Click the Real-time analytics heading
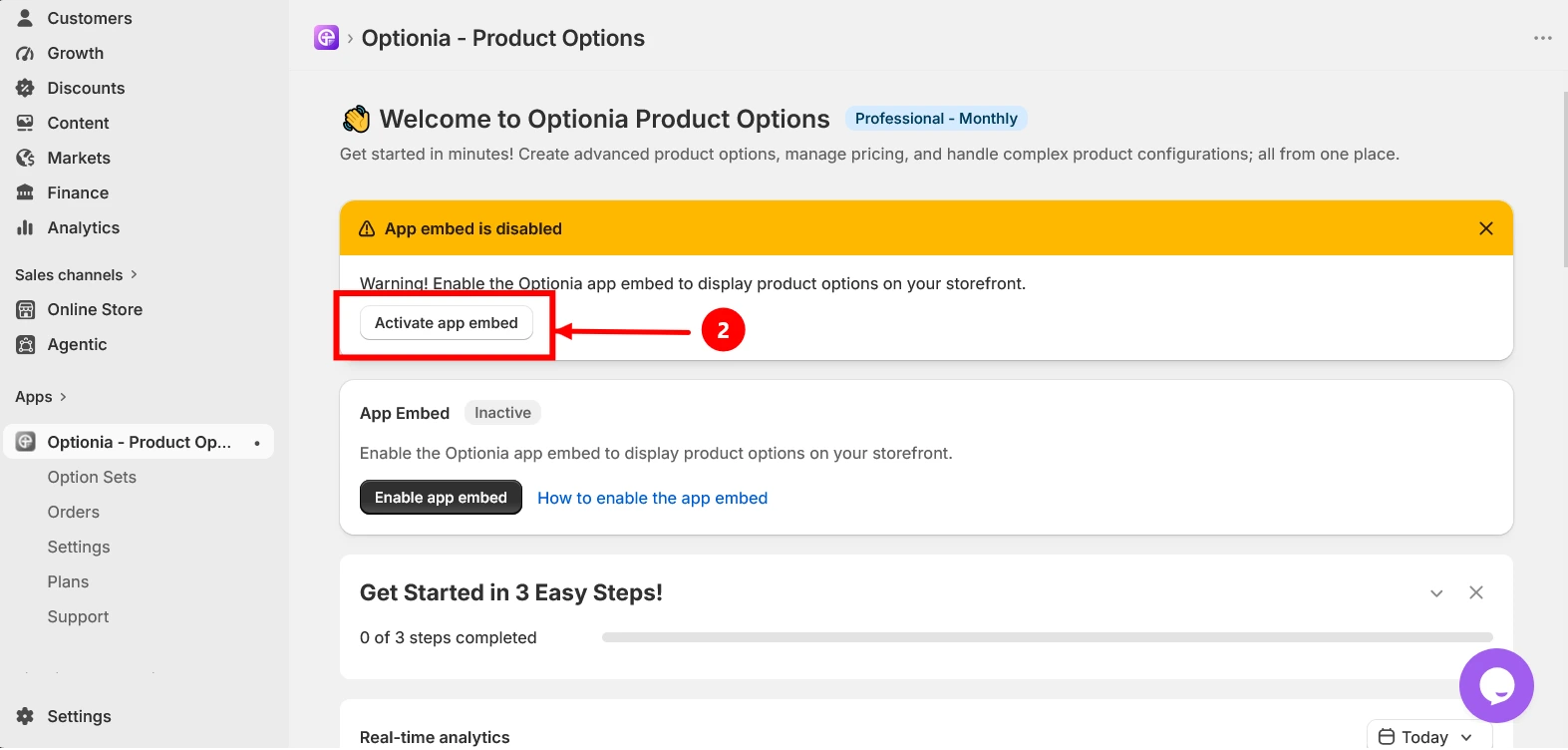1568x750 pixels. tap(435, 737)
